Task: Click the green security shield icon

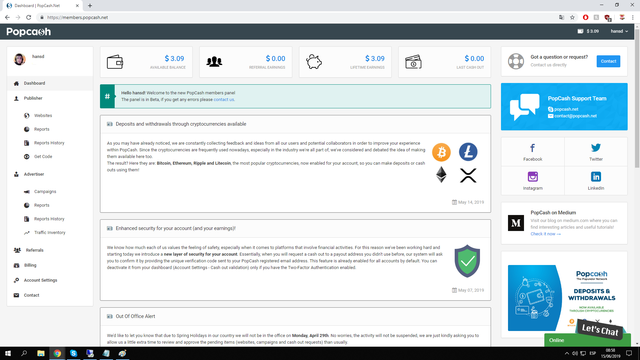Action: click(x=467, y=261)
